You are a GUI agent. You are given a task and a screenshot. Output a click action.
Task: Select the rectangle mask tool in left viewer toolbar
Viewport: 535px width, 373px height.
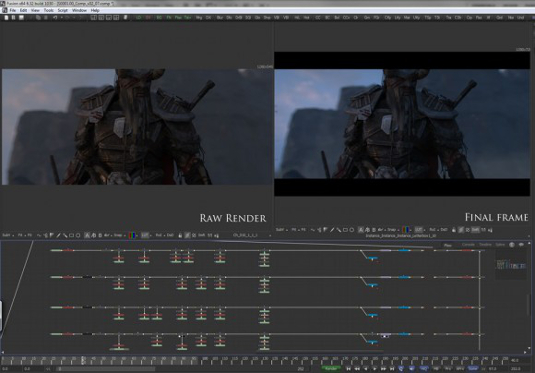click(71, 235)
